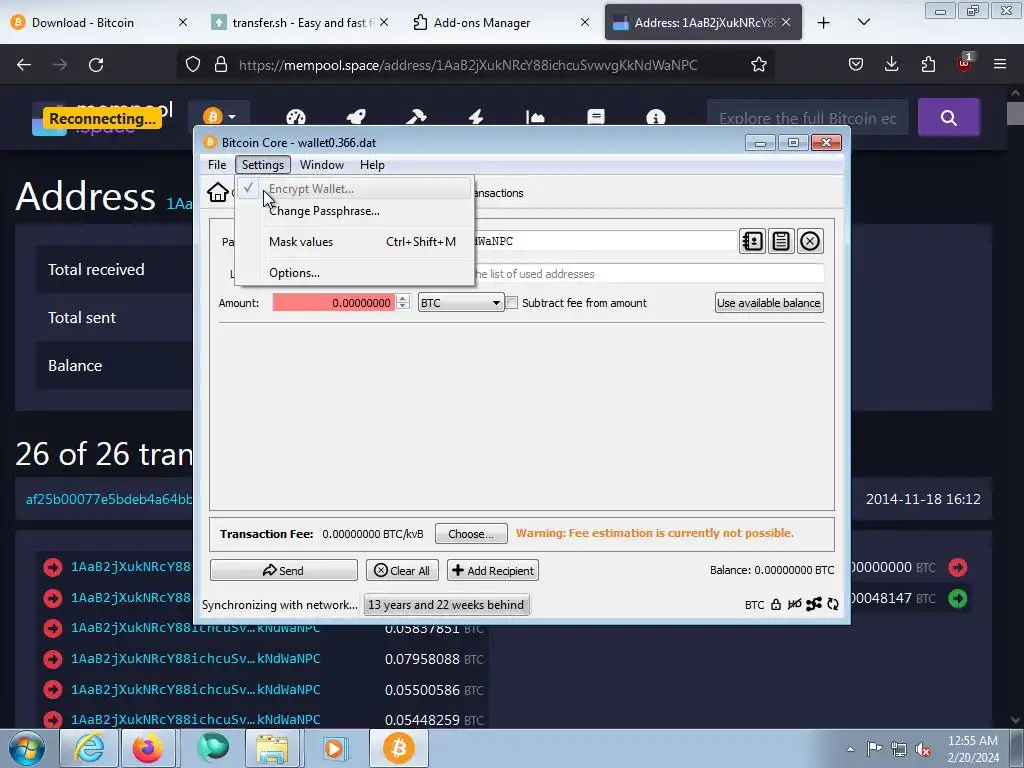Viewport: 1024px width, 768px height.
Task: Open the Firefox list all tabs chevron
Action: [x=863, y=22]
